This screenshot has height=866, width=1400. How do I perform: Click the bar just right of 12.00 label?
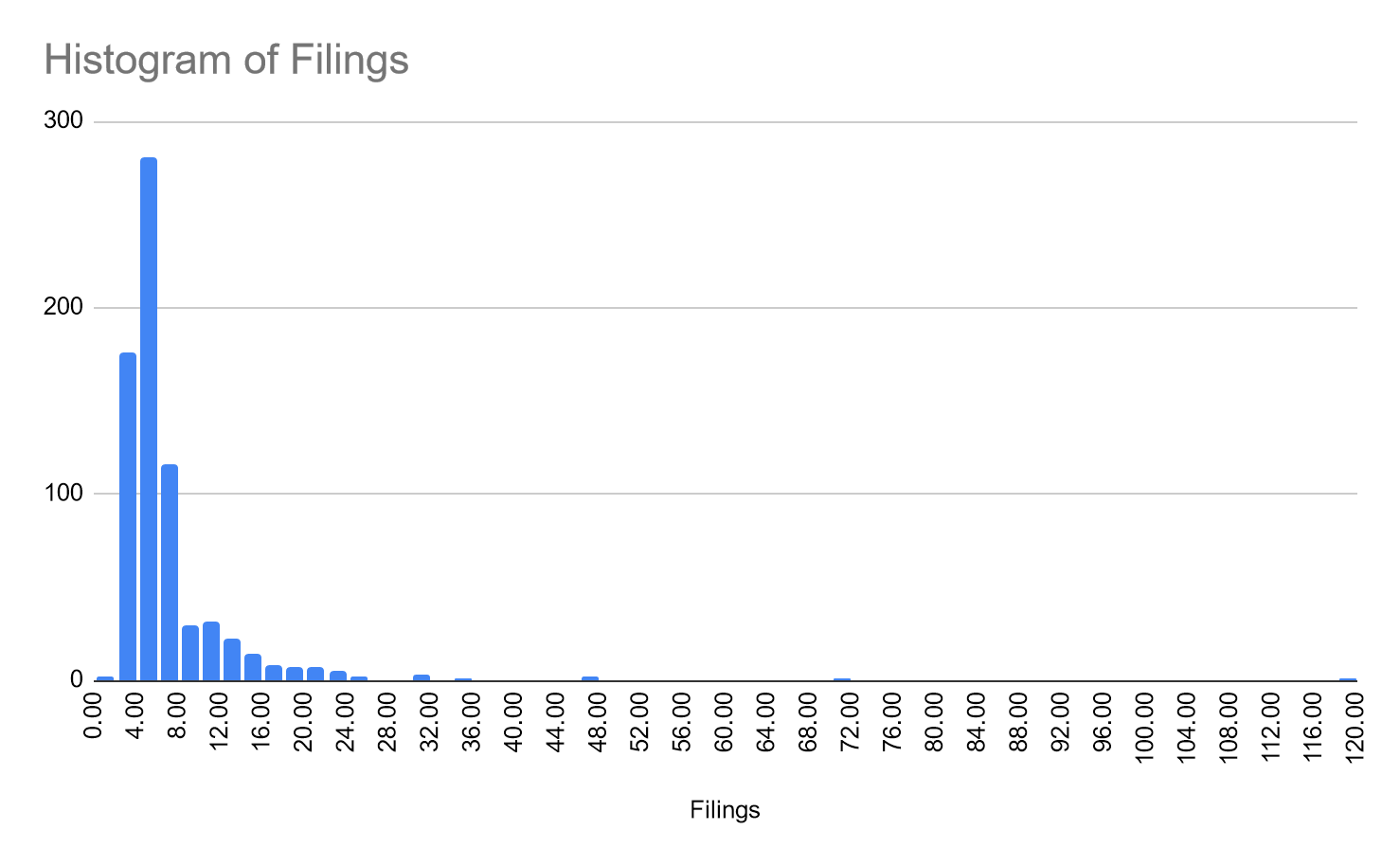point(232,659)
